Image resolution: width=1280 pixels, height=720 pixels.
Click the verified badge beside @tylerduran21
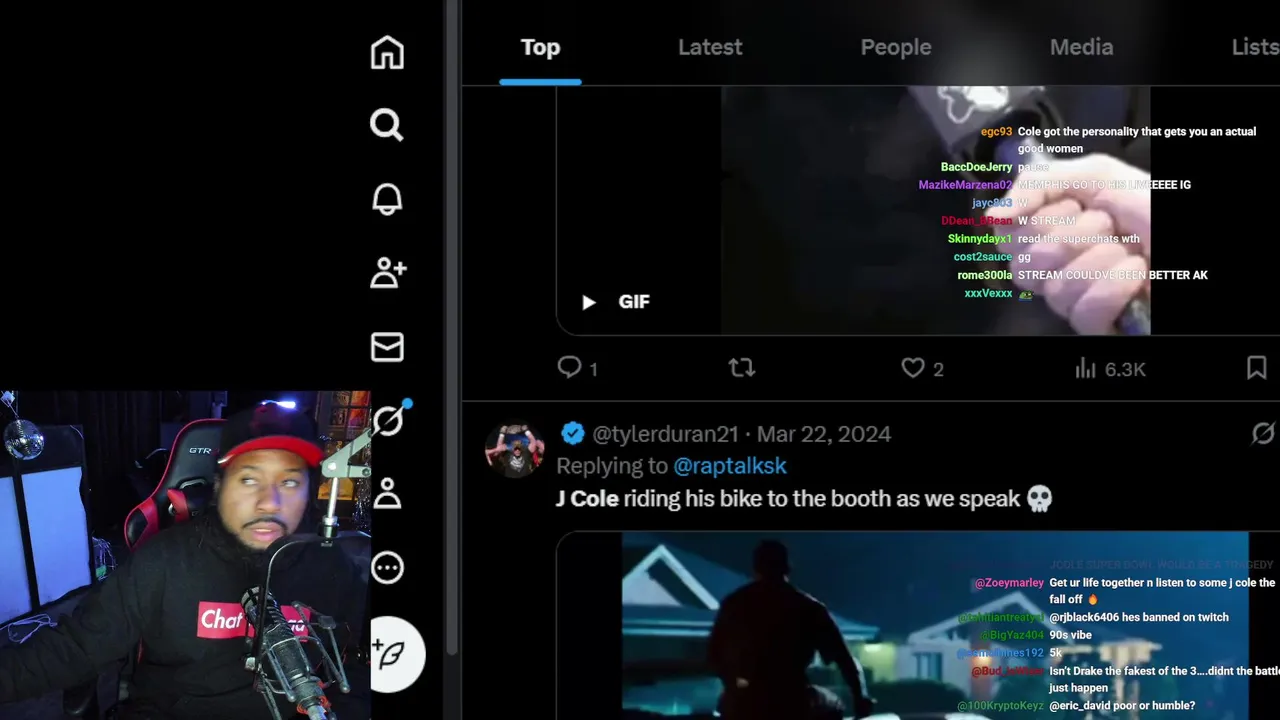point(573,433)
